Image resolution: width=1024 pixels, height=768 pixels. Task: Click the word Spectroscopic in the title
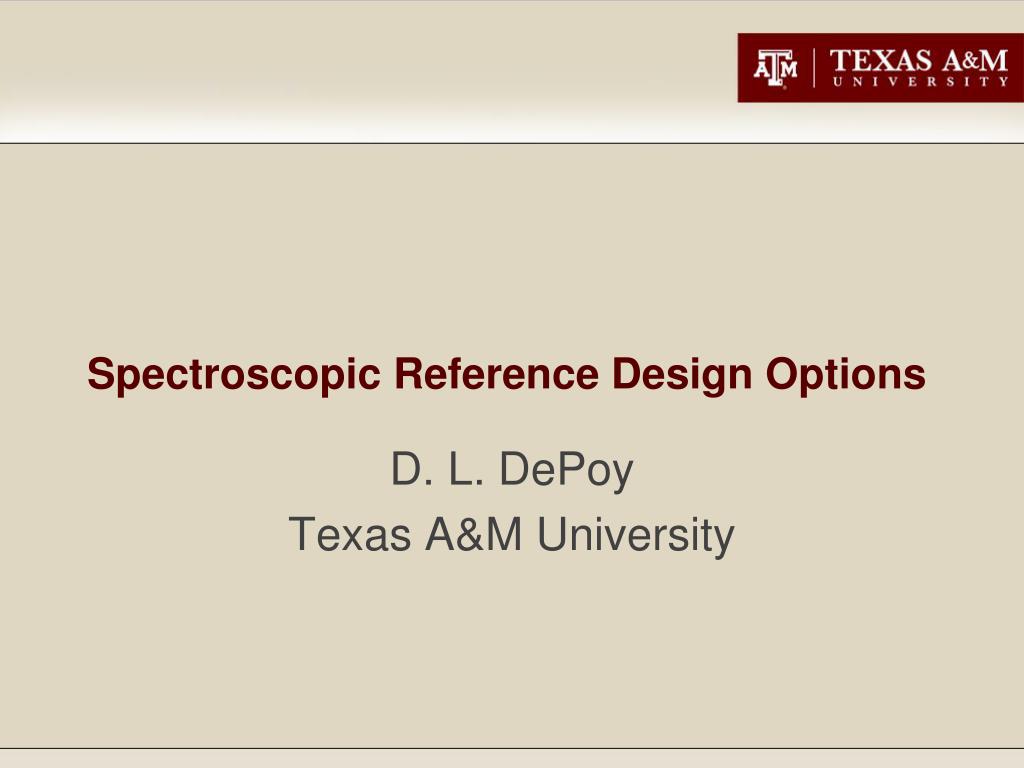pos(234,374)
